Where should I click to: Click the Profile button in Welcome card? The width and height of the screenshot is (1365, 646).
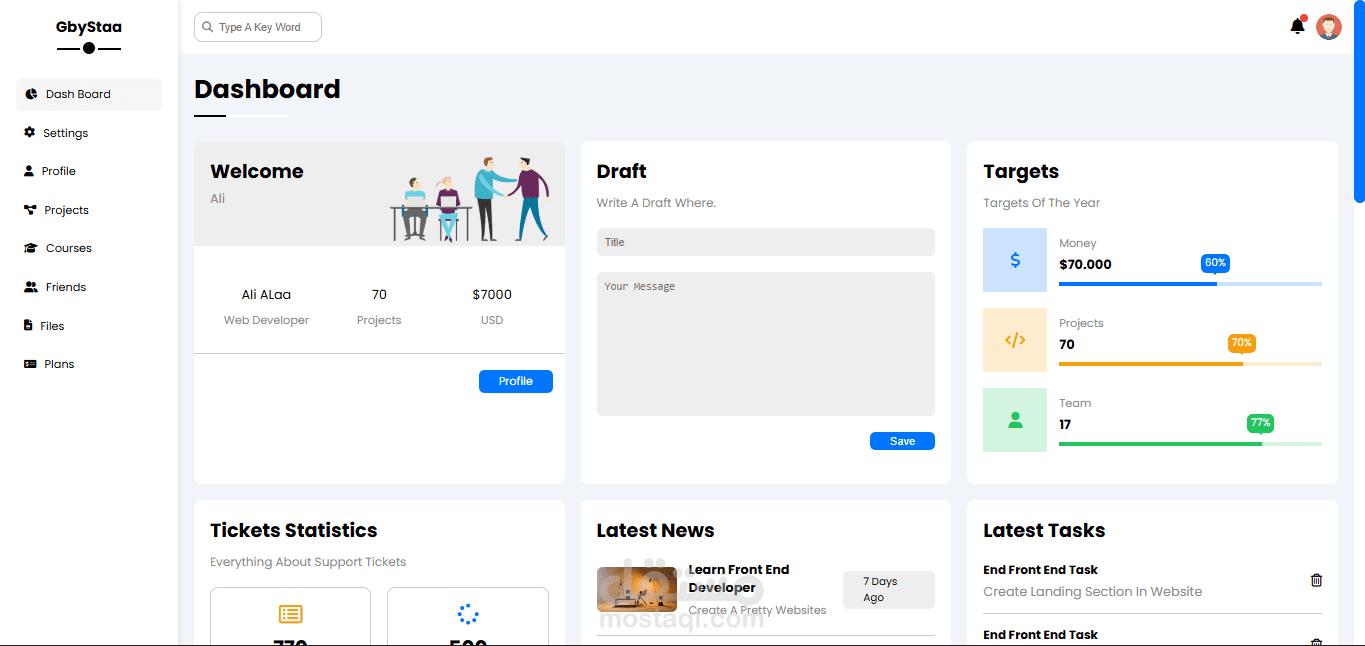coord(515,381)
